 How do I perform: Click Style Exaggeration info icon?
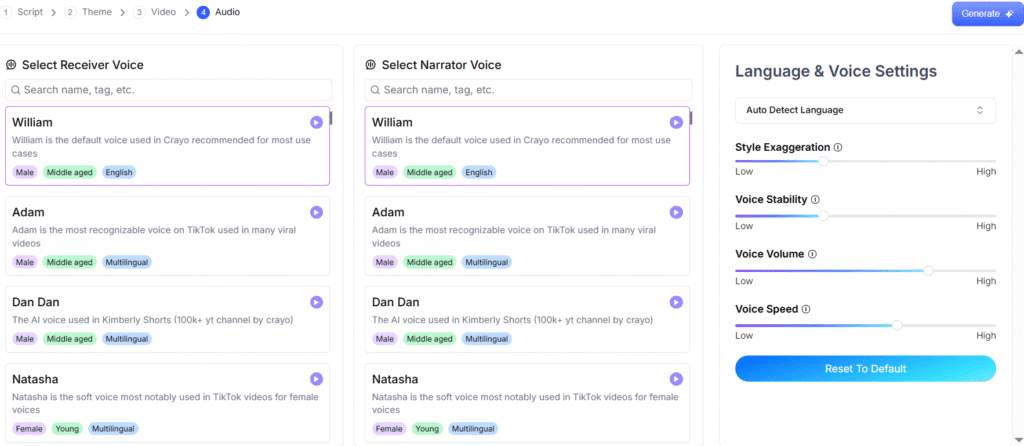coord(838,148)
